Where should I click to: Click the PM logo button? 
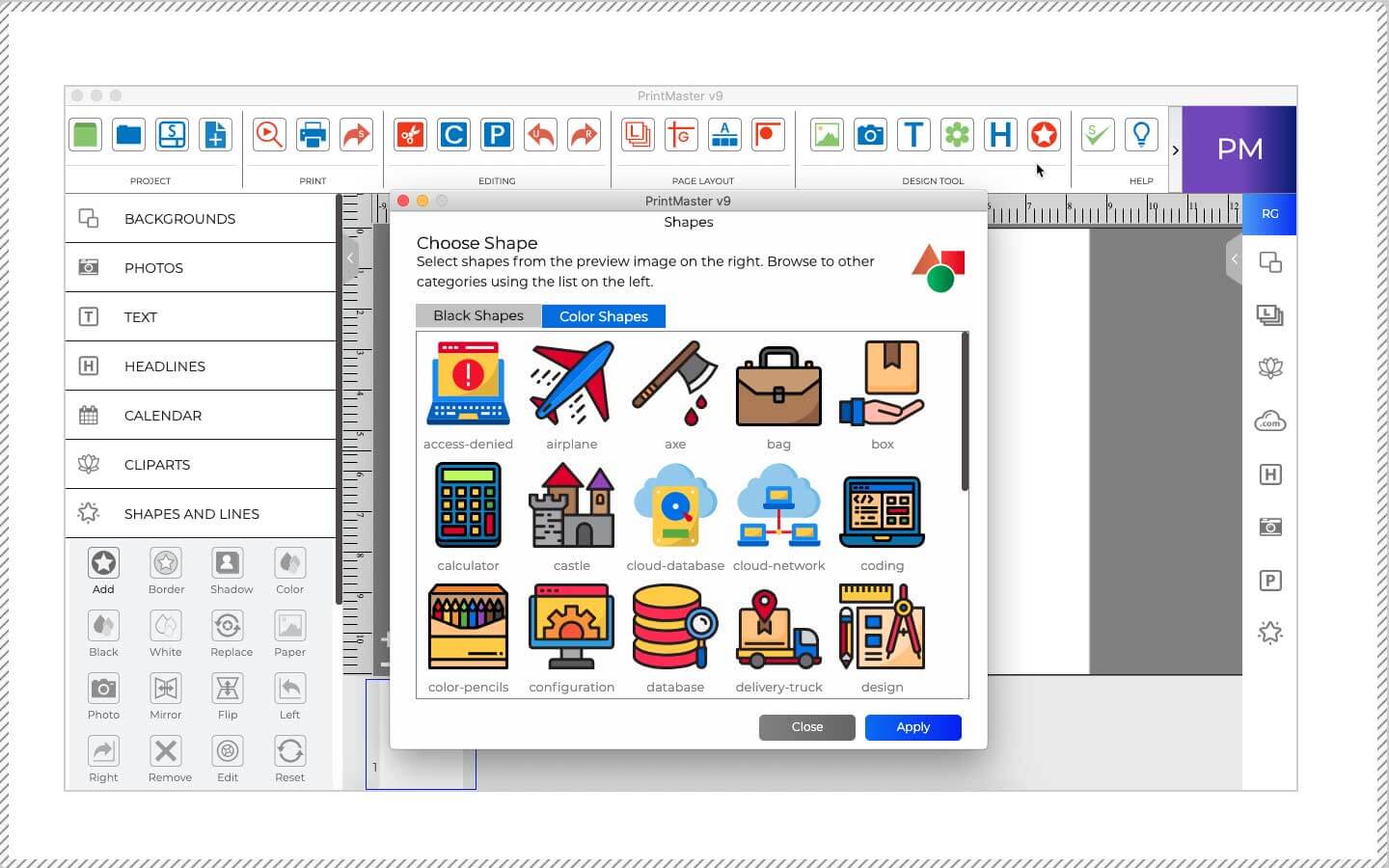click(1239, 149)
